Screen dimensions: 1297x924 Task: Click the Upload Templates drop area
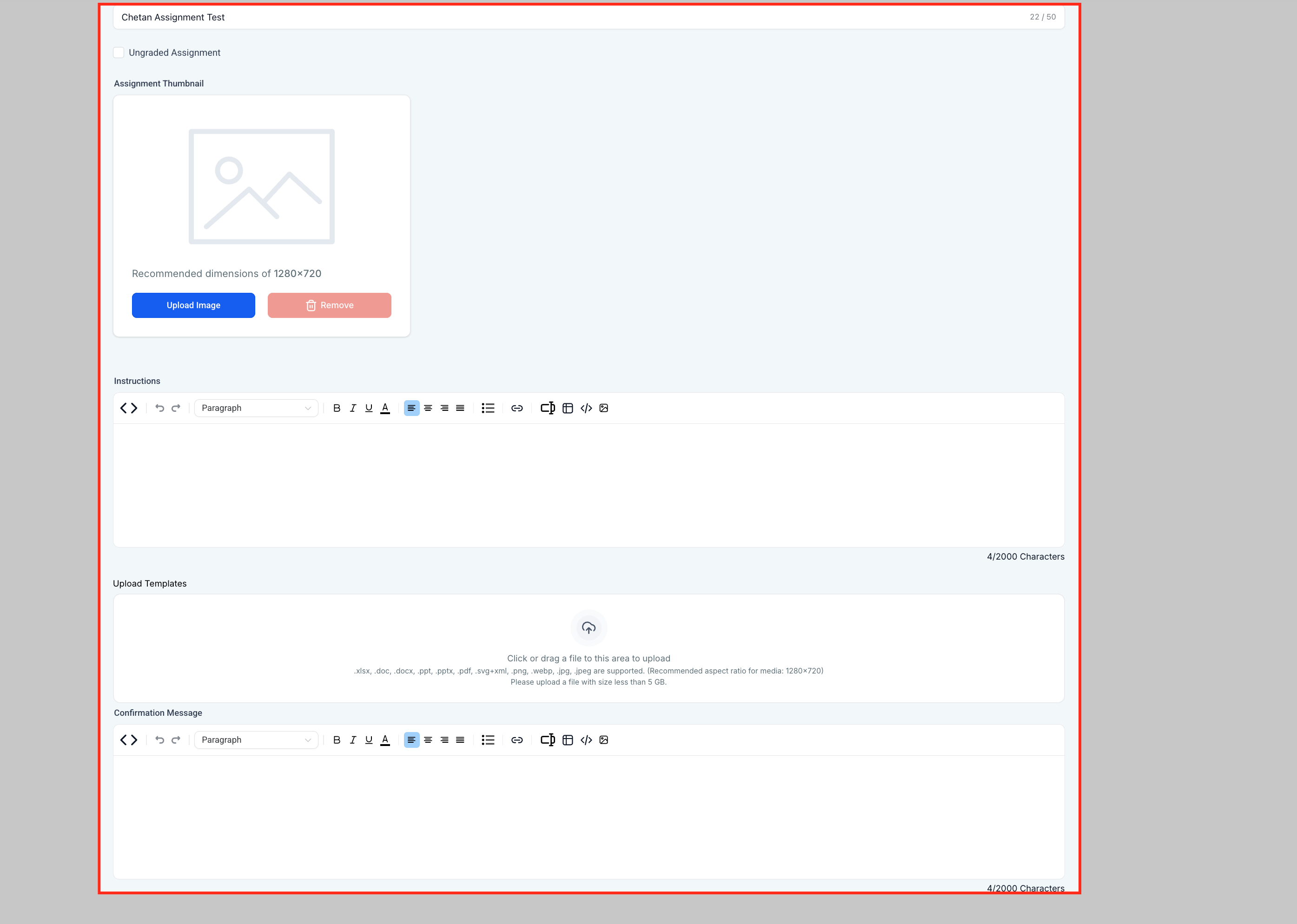click(x=589, y=648)
